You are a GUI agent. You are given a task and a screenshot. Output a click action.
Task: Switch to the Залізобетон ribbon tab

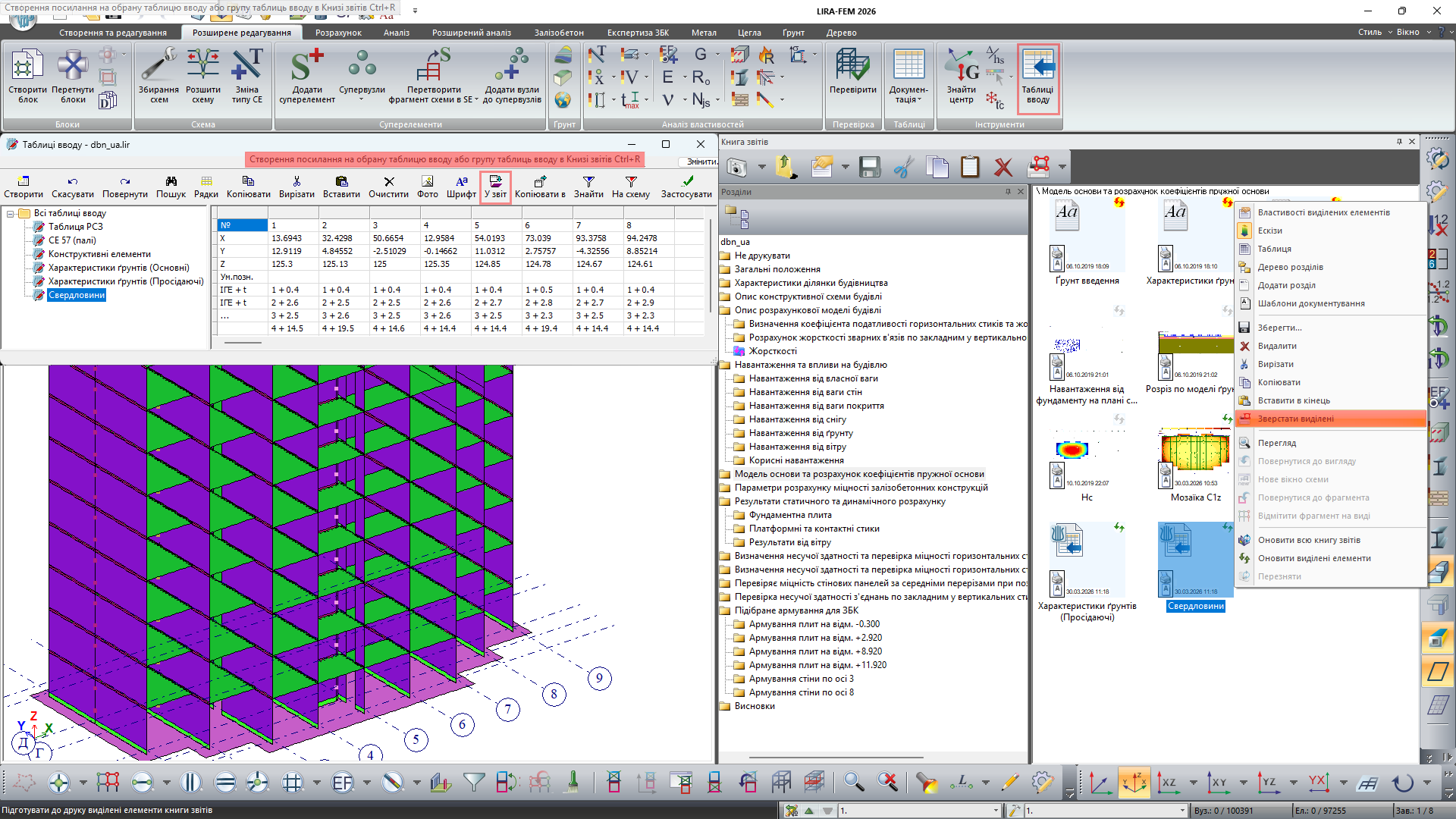559,33
